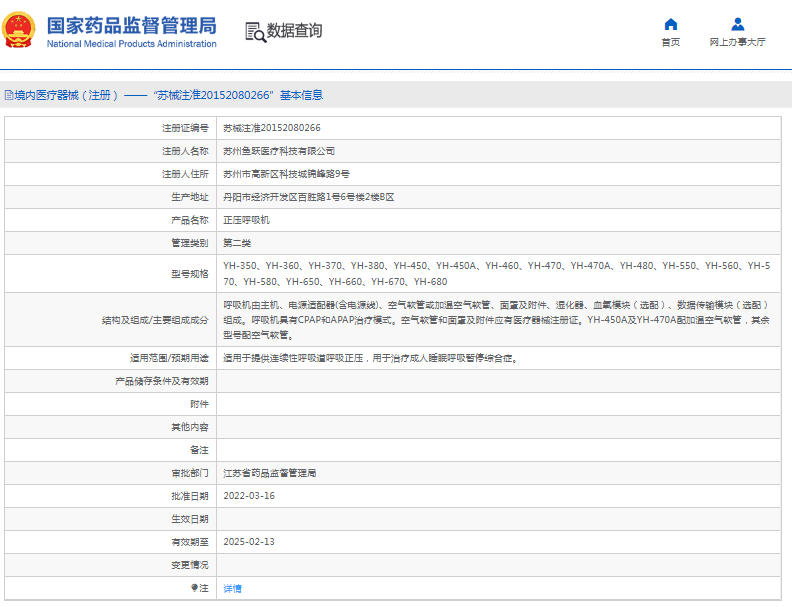Select expiry date 2025-02-13
This screenshot has width=792, height=607.
pyautogui.click(x=249, y=542)
